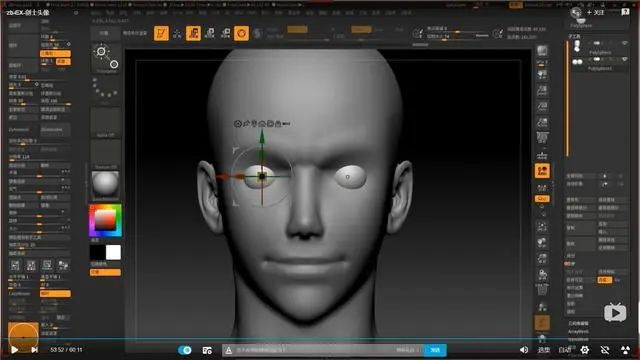Click the red gizmo left arrow

coord(223,177)
